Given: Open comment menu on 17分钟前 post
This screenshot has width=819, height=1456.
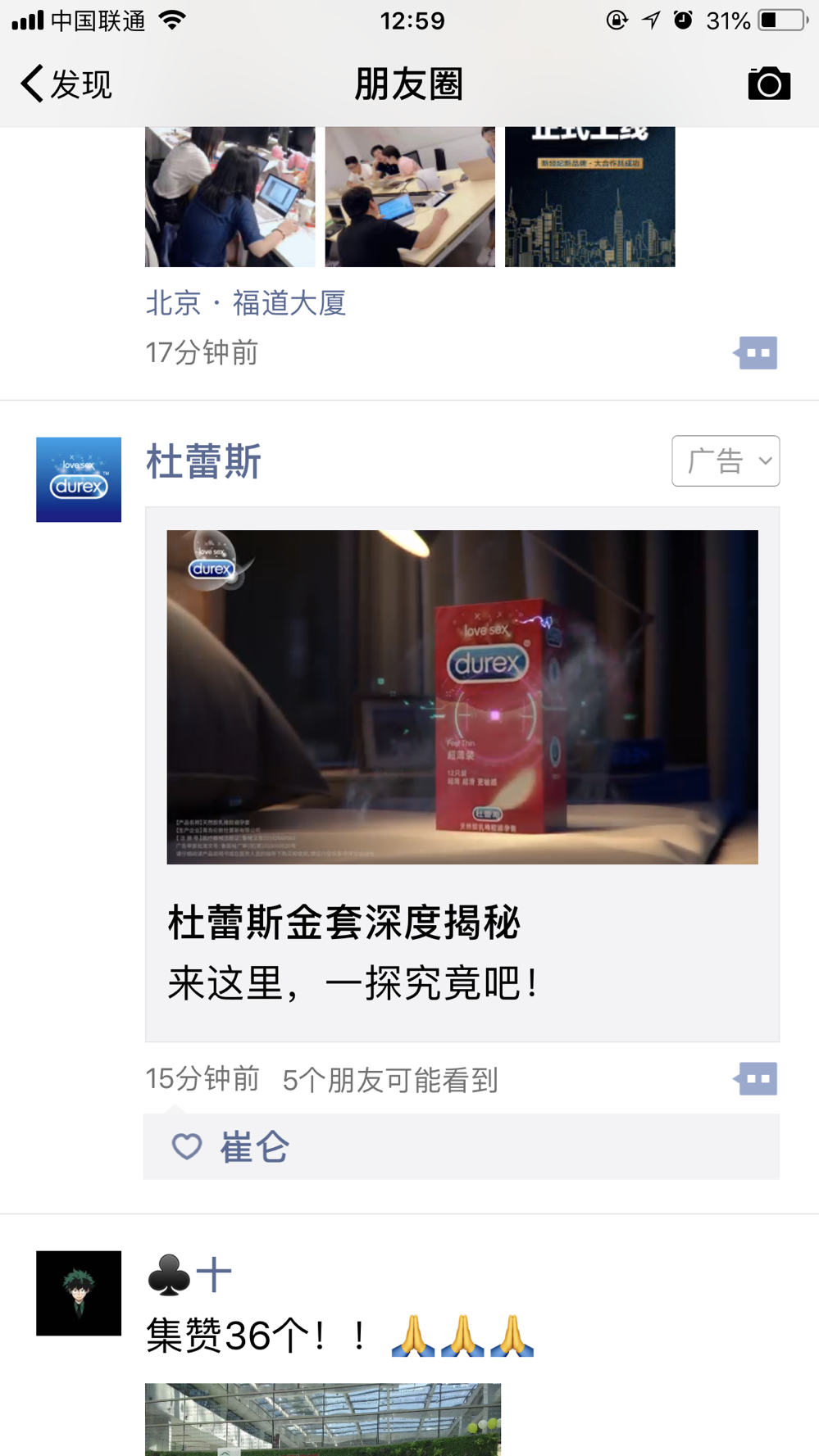Looking at the screenshot, I should point(755,353).
